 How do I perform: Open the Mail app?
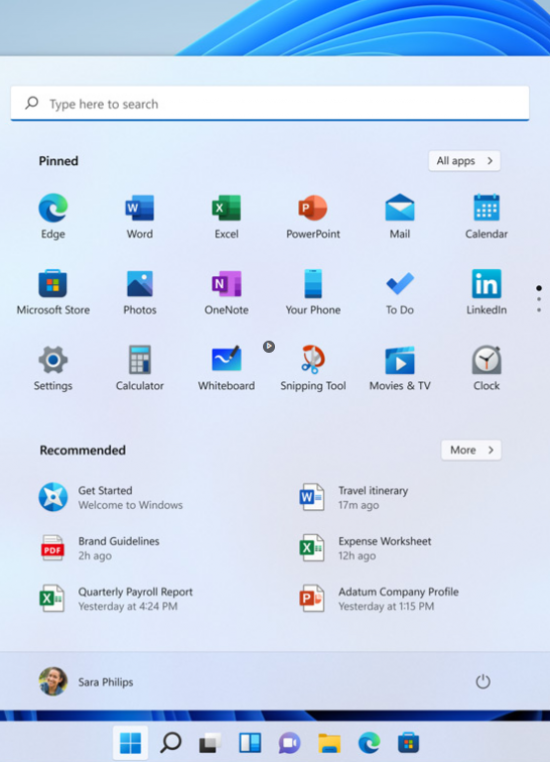[x=400, y=216]
